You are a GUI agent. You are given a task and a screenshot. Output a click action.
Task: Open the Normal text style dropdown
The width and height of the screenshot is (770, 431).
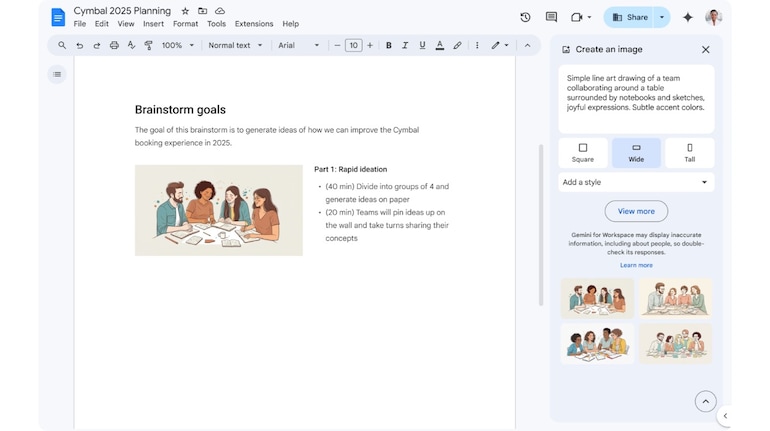tap(235, 46)
